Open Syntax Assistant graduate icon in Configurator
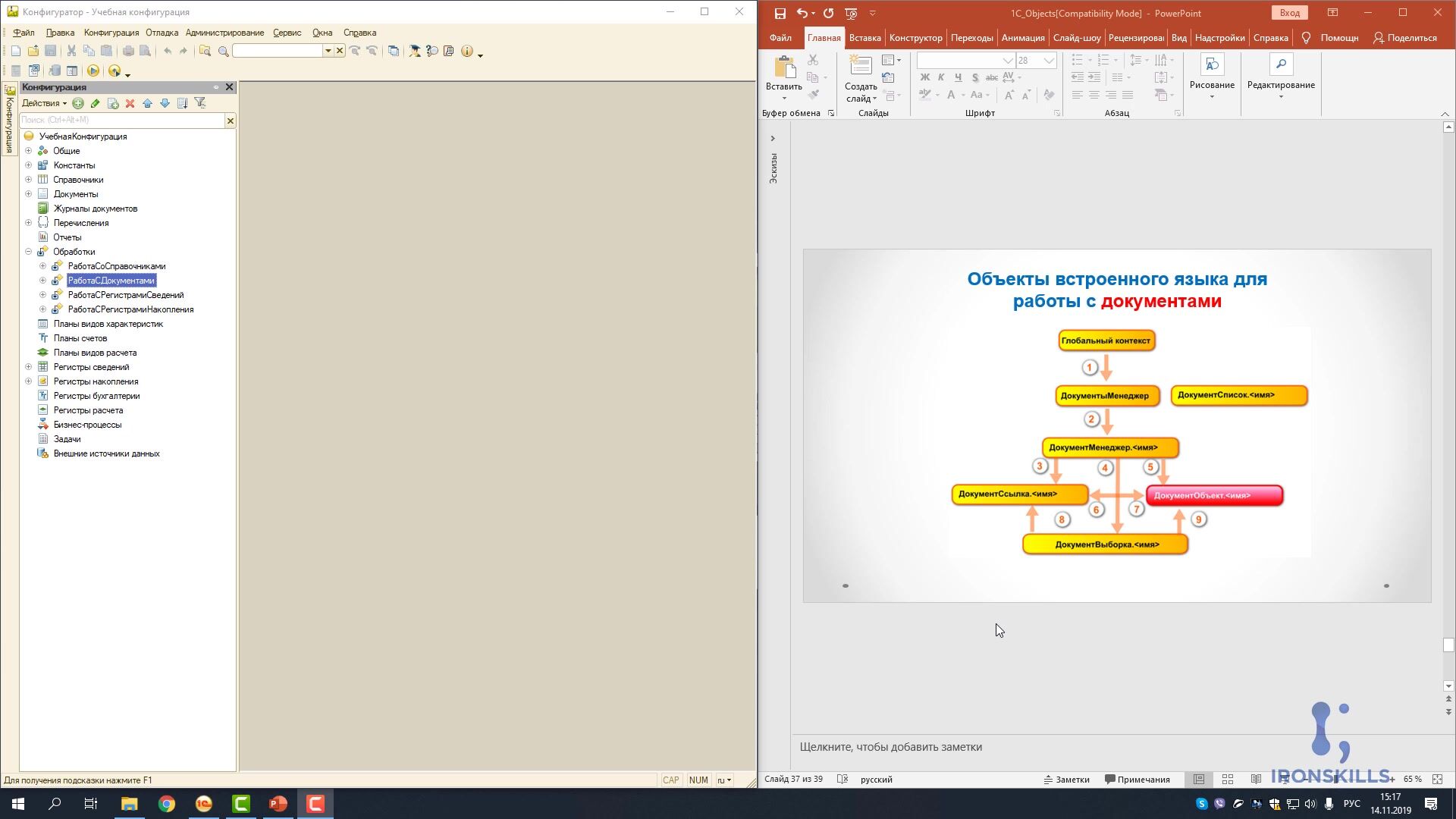The image size is (1456, 819). (415, 51)
